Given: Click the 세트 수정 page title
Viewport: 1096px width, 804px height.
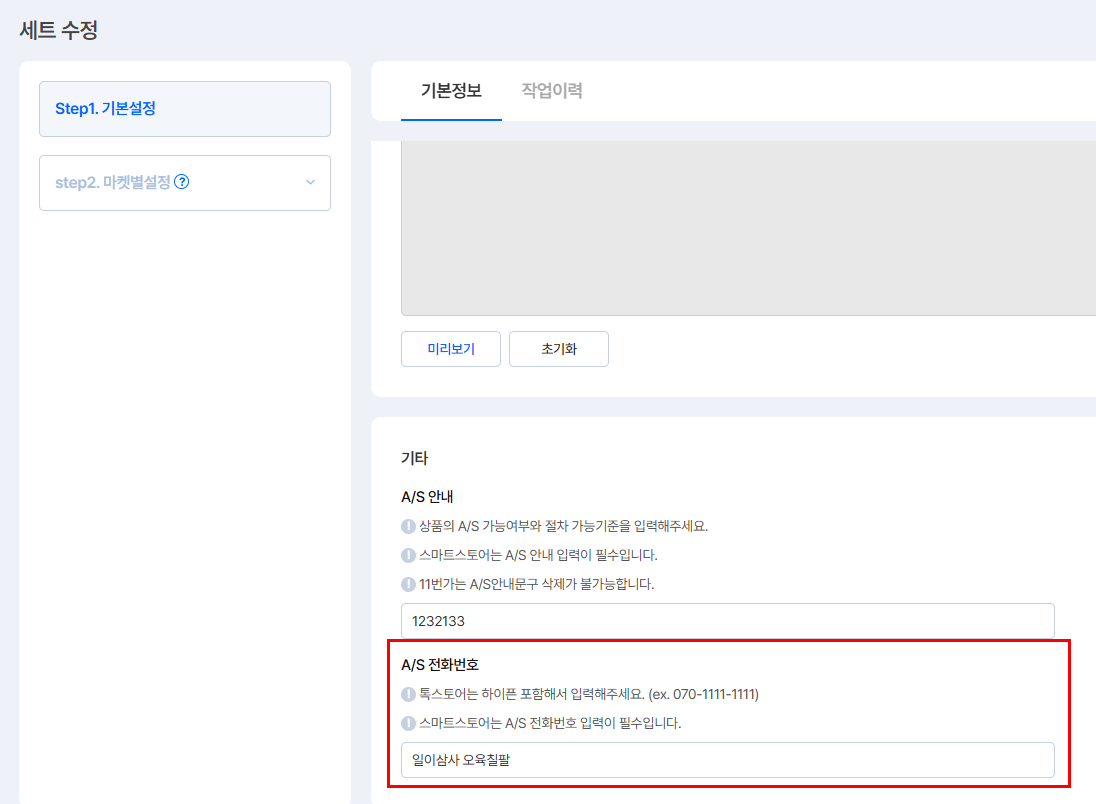Looking at the screenshot, I should [x=59, y=30].
